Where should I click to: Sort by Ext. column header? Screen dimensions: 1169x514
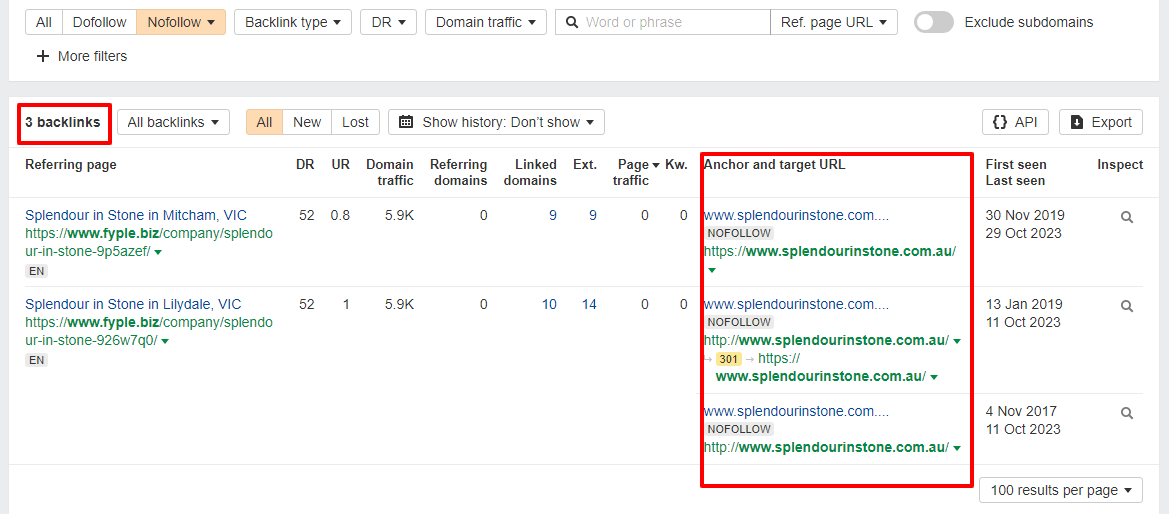click(x=584, y=165)
